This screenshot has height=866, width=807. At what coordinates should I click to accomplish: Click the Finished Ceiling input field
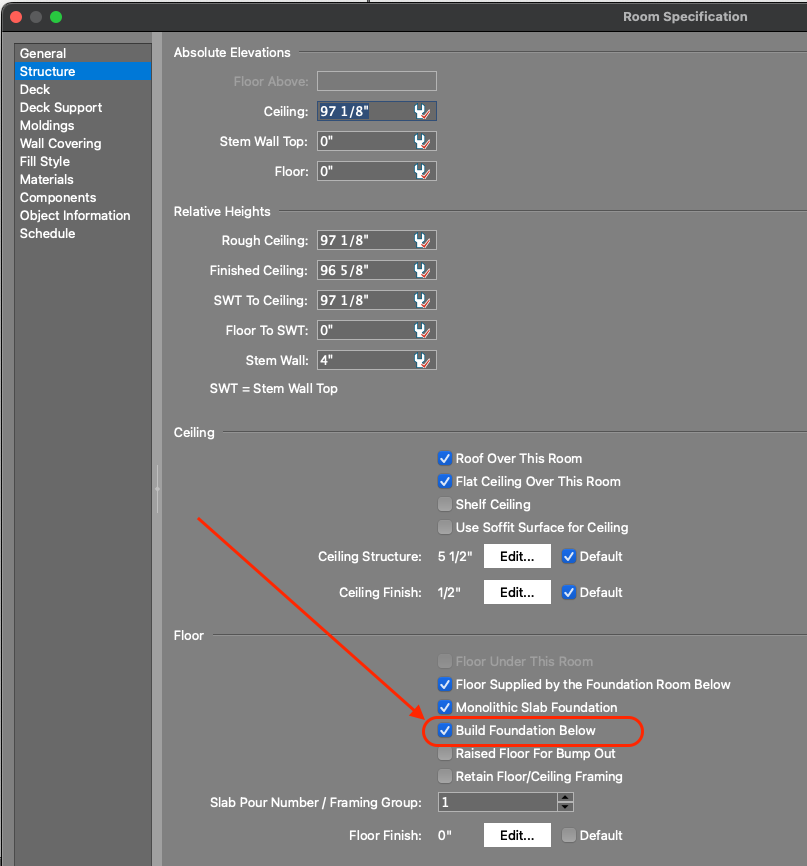(x=364, y=271)
